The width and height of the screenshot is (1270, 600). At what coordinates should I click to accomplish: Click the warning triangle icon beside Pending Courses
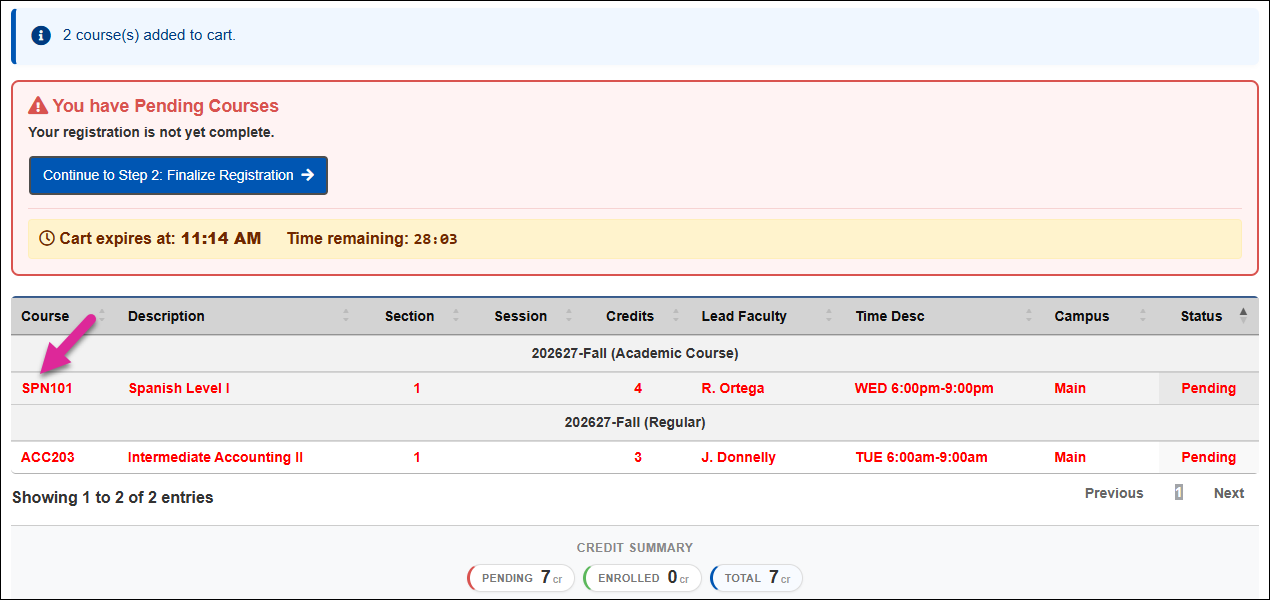[38, 106]
